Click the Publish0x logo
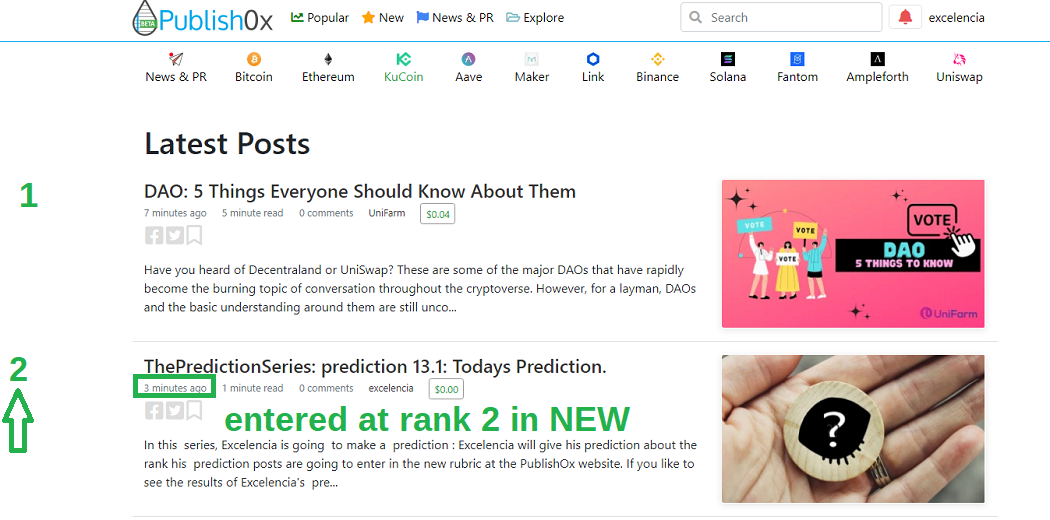Image resolution: width=1050 pixels, height=520 pixels. [202, 18]
